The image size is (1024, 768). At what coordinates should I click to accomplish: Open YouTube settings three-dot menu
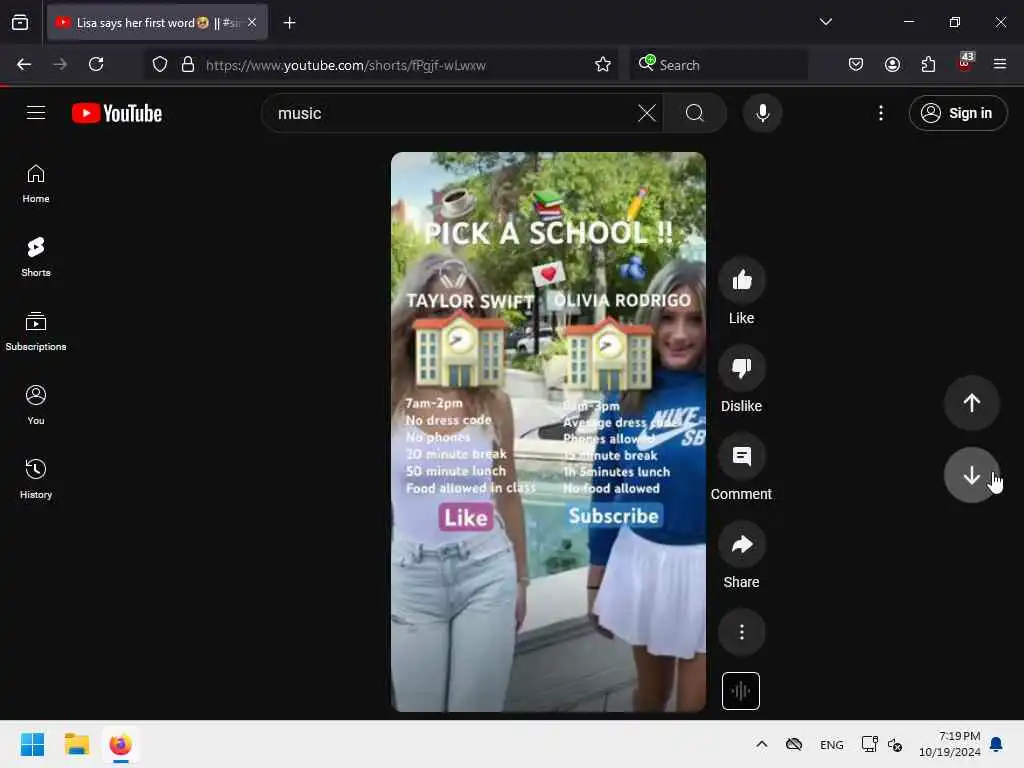[880, 113]
